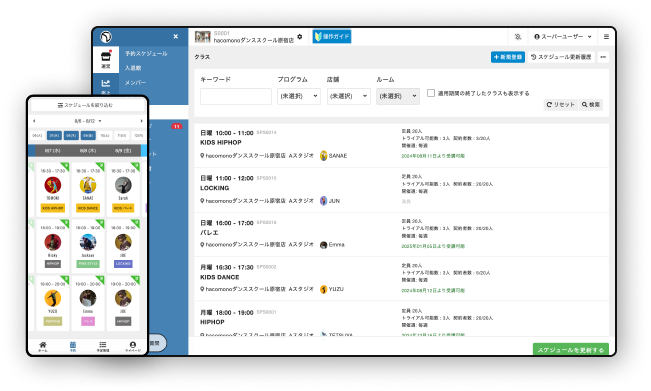Tap the SANAE KIDS DANCE card on phone
This screenshot has height=391, width=651.
click(88, 189)
